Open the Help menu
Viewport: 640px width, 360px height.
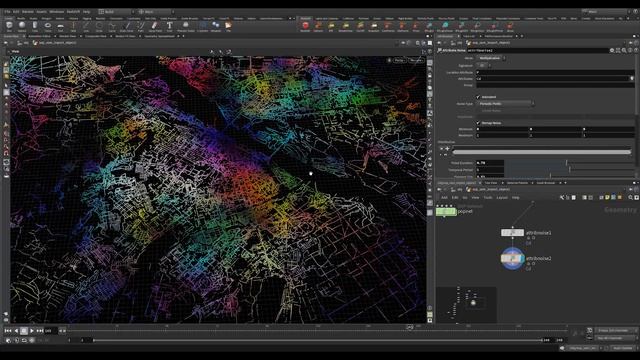pos(87,12)
